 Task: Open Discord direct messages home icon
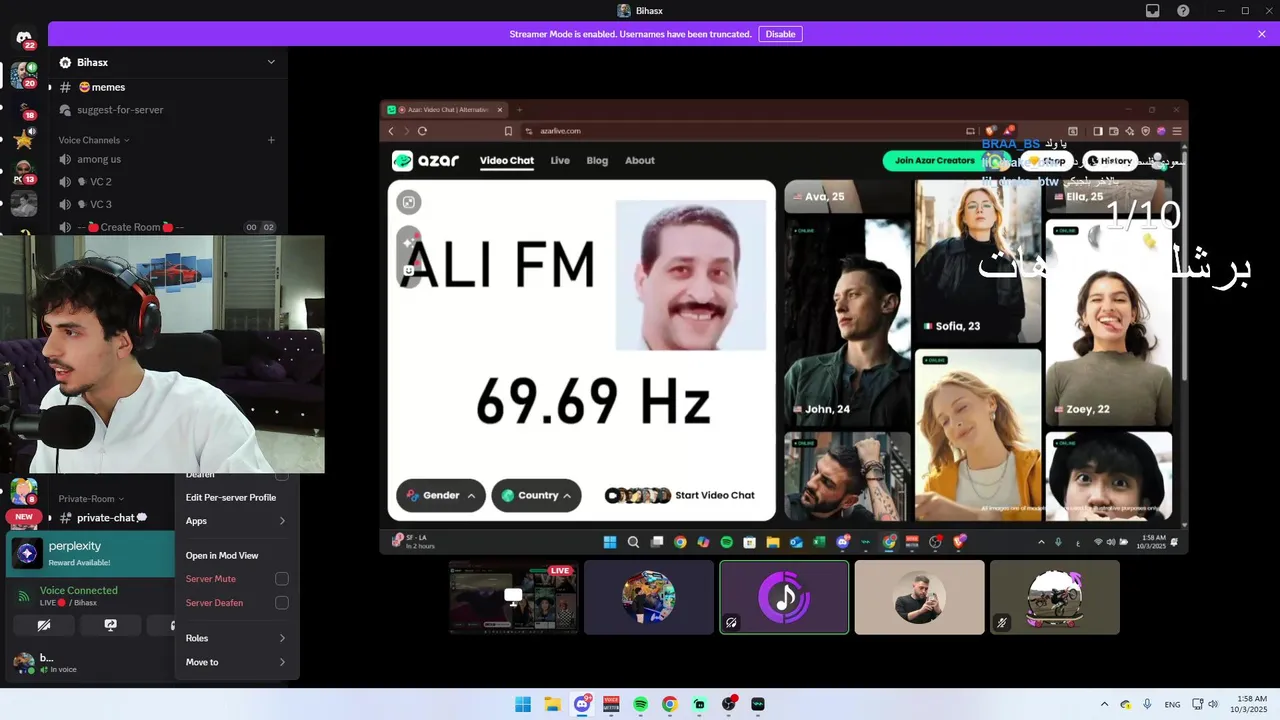click(x=24, y=38)
